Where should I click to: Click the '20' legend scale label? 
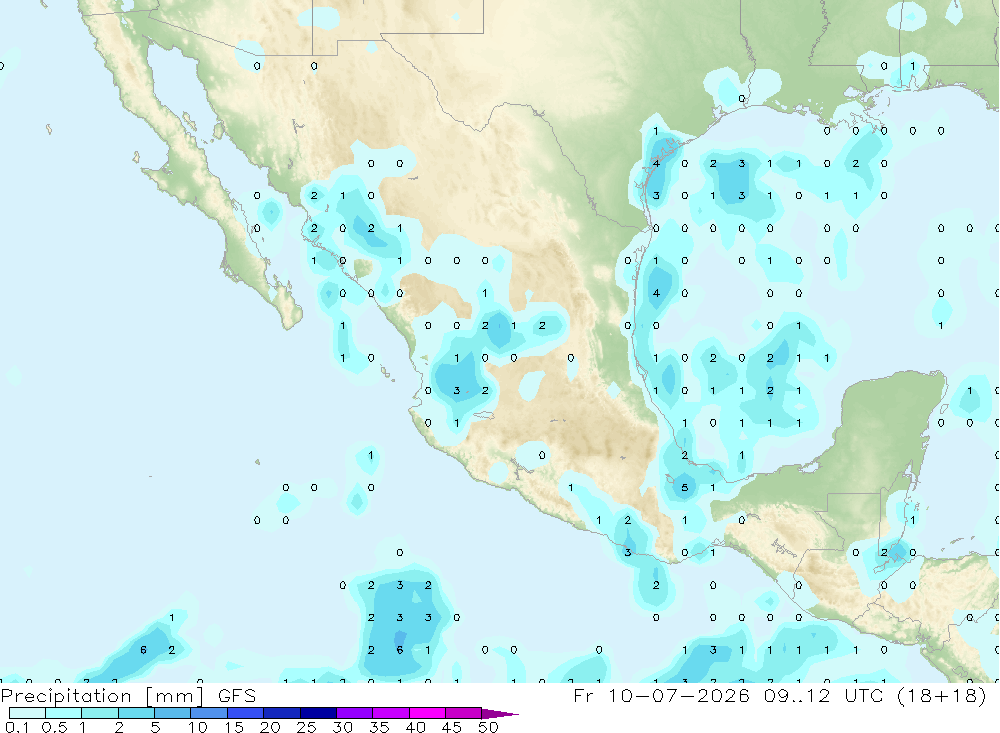click(270, 727)
